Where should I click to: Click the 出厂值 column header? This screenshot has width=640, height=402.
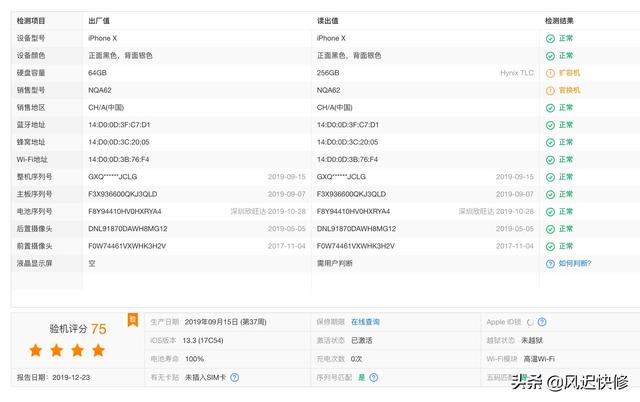pyautogui.click(x=99, y=21)
